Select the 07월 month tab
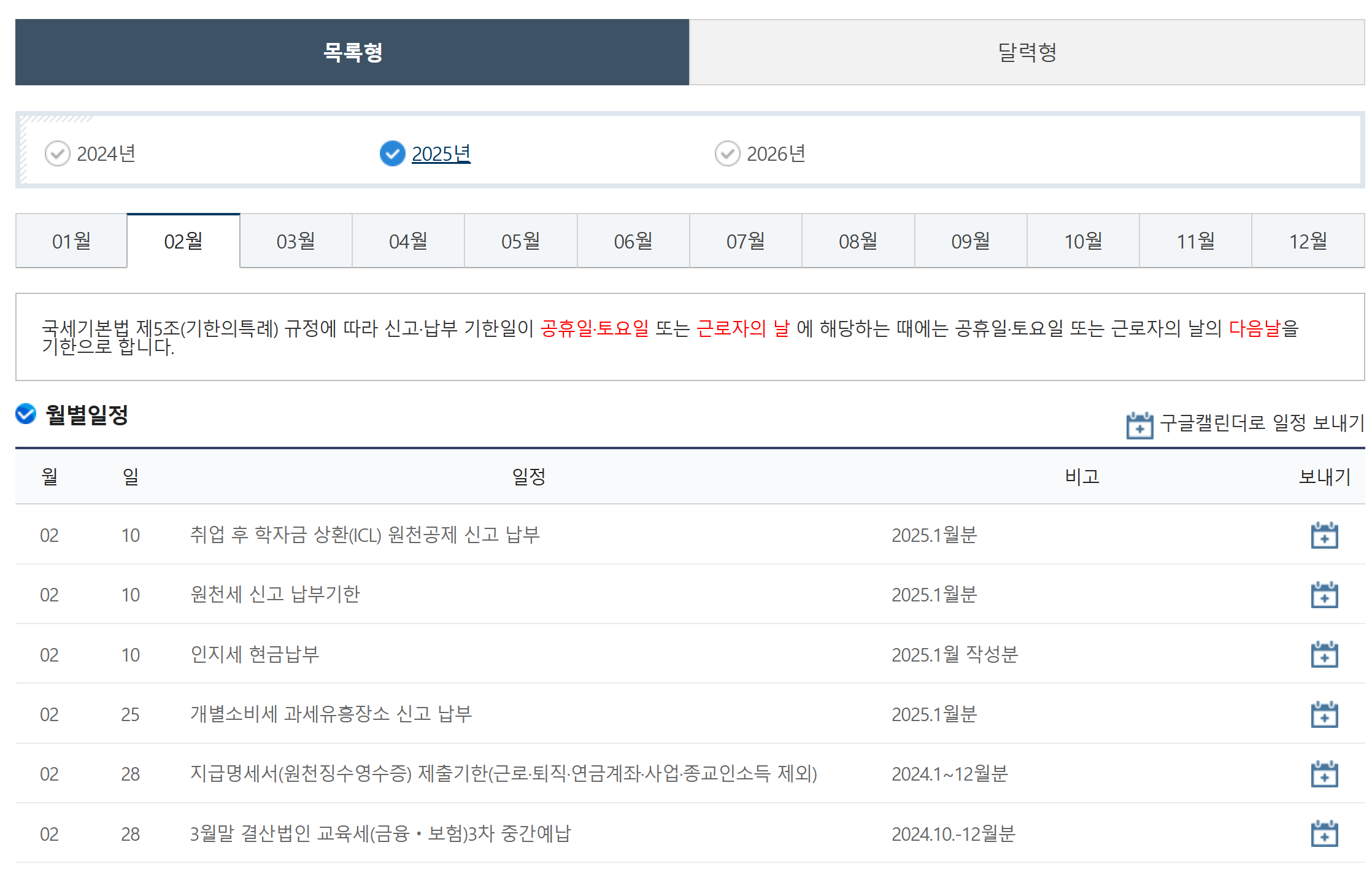Viewport: 1372px width, 869px height. click(746, 241)
